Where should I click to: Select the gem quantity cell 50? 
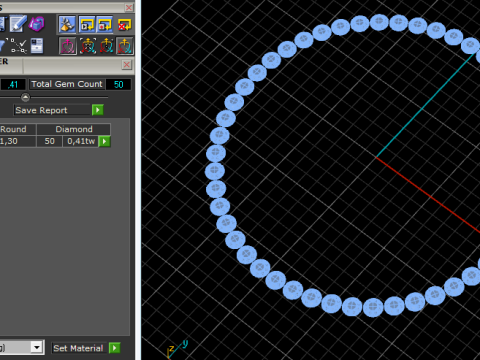click(49, 141)
